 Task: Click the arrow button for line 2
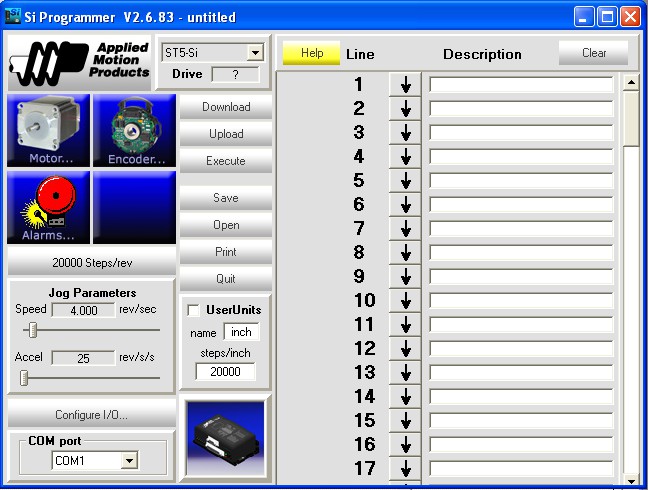[x=405, y=109]
